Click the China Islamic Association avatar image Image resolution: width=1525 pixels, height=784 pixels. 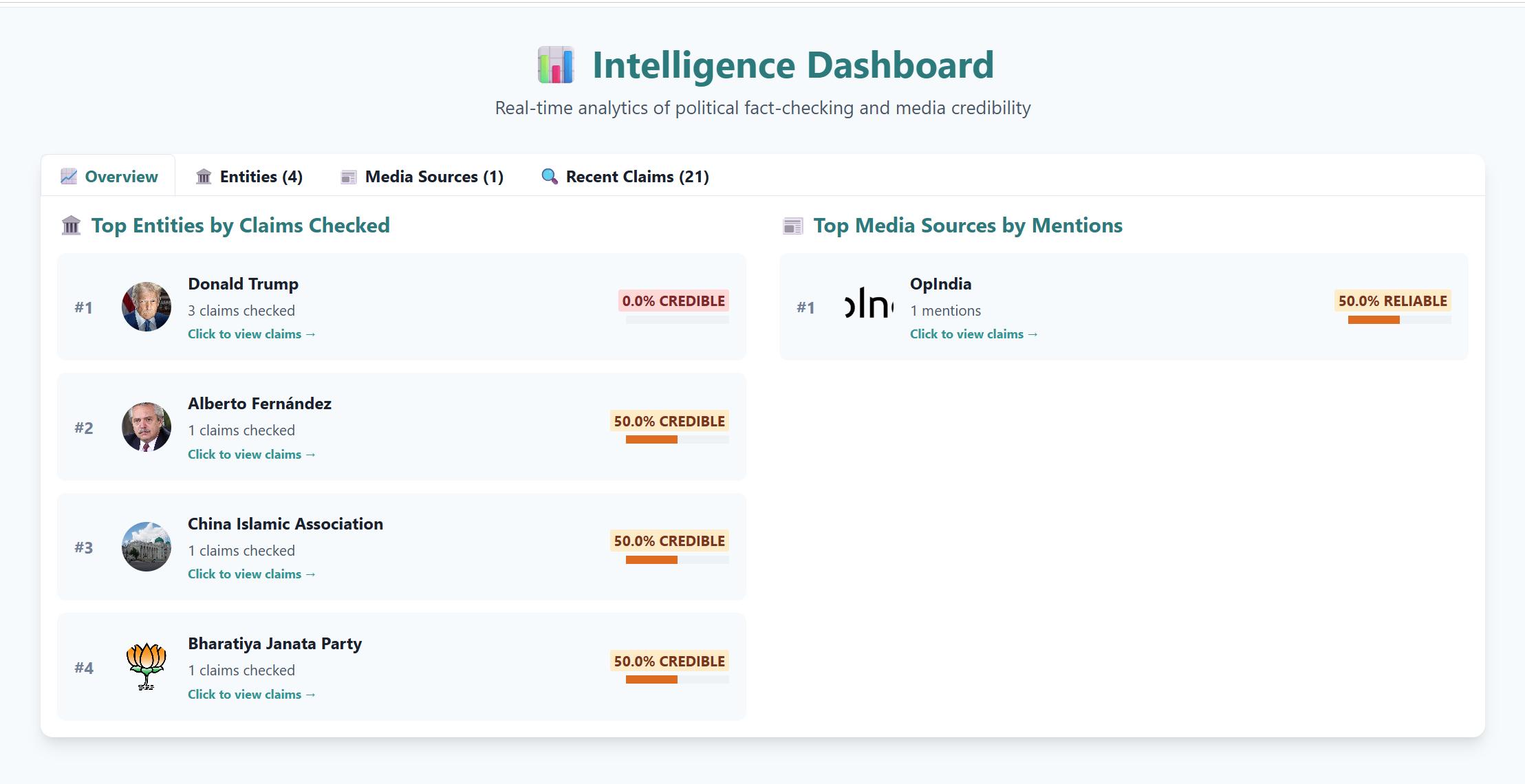point(147,547)
